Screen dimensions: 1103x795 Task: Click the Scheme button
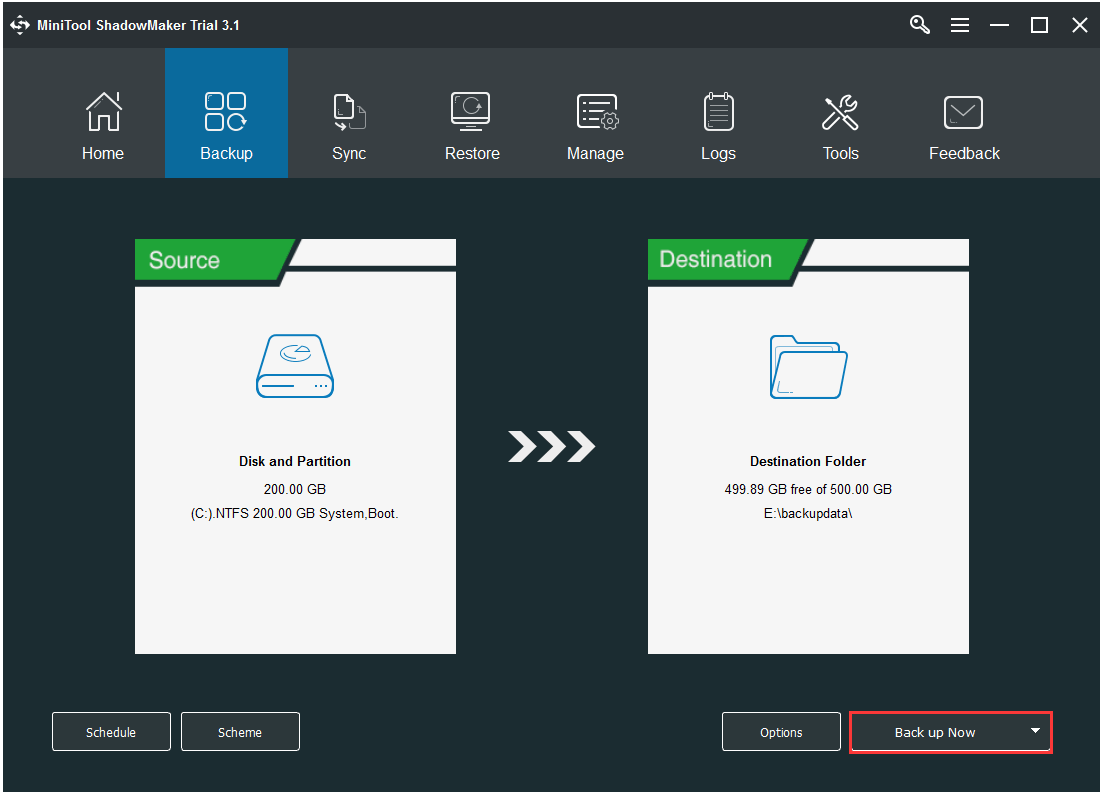(240, 732)
